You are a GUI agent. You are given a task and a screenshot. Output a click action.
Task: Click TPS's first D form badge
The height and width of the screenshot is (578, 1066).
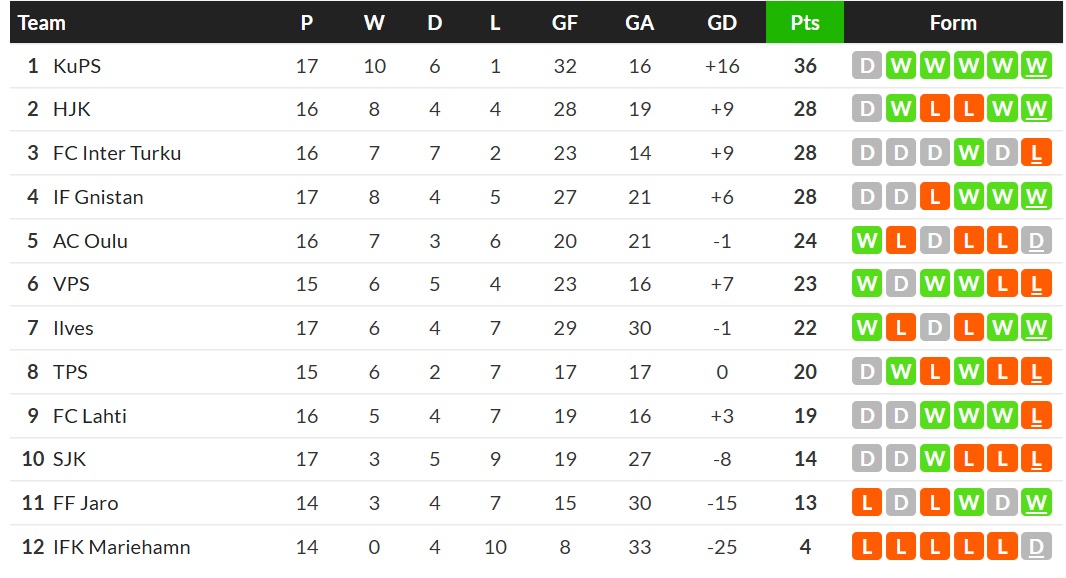click(867, 372)
